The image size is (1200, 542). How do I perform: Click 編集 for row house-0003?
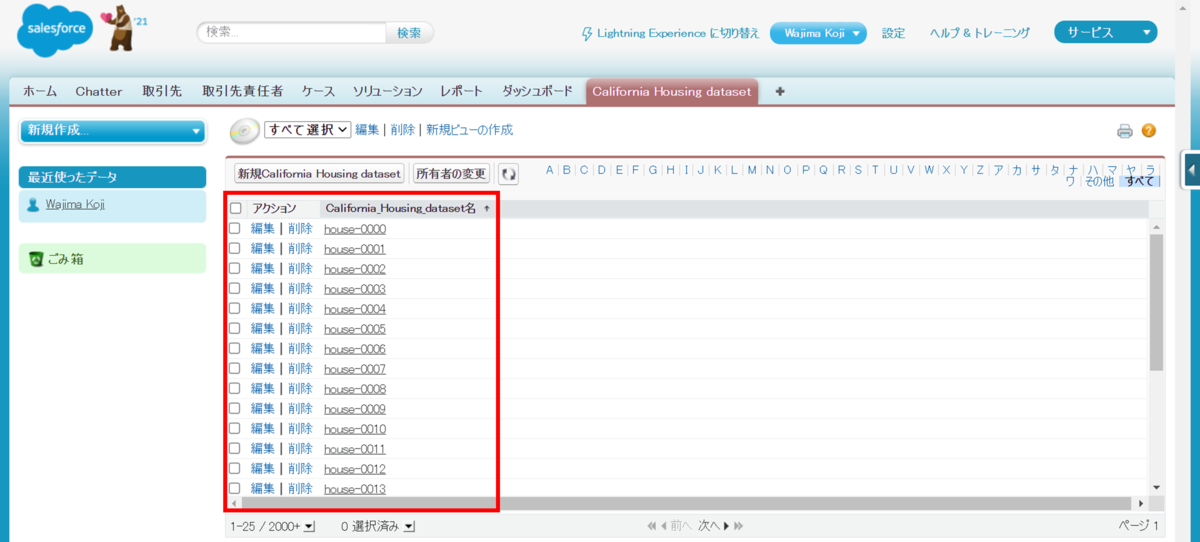click(262, 289)
